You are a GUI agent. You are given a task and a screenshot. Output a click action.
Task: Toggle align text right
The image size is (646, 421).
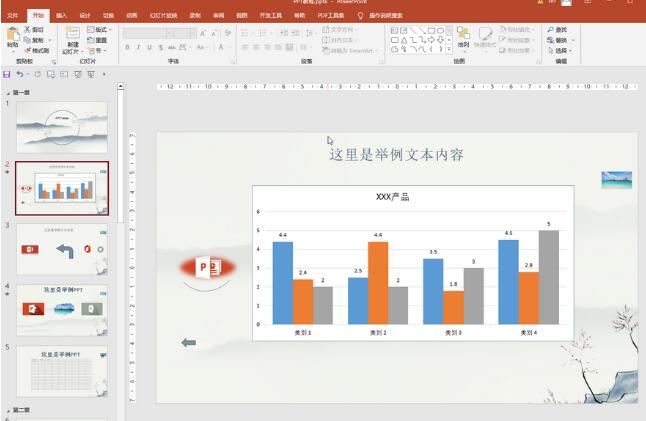click(x=267, y=47)
